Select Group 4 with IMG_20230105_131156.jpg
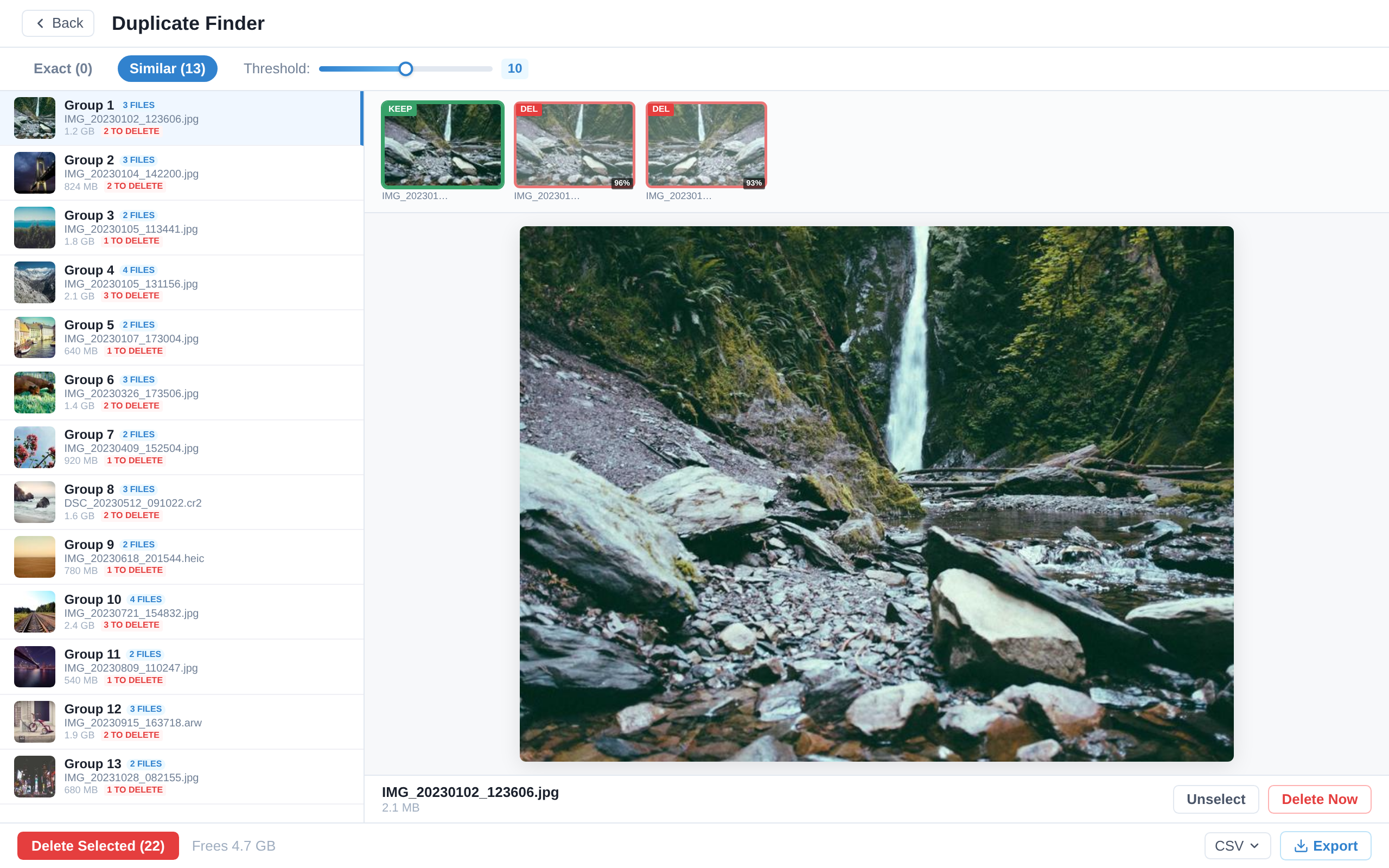1389x868 pixels. pyautogui.click(x=181, y=282)
